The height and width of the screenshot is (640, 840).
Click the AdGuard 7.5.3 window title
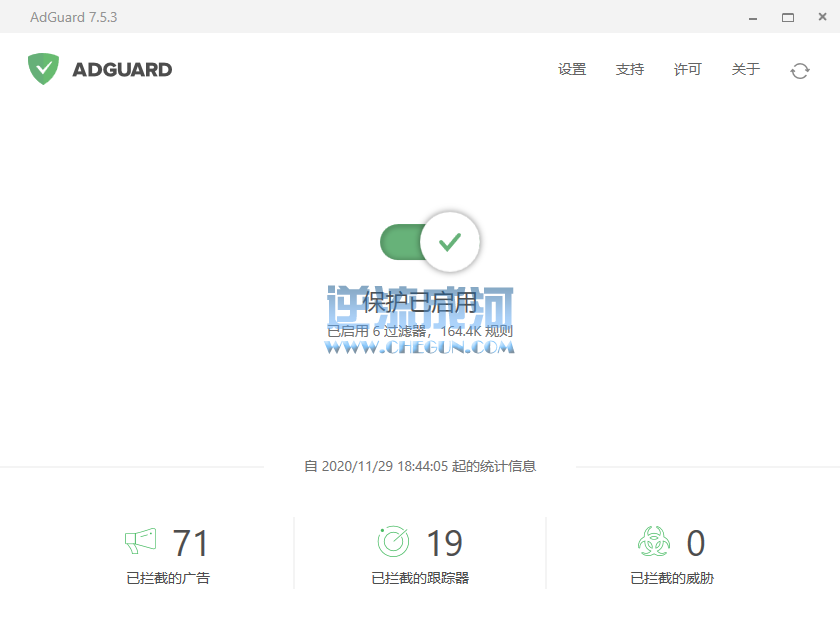pyautogui.click(x=73, y=17)
